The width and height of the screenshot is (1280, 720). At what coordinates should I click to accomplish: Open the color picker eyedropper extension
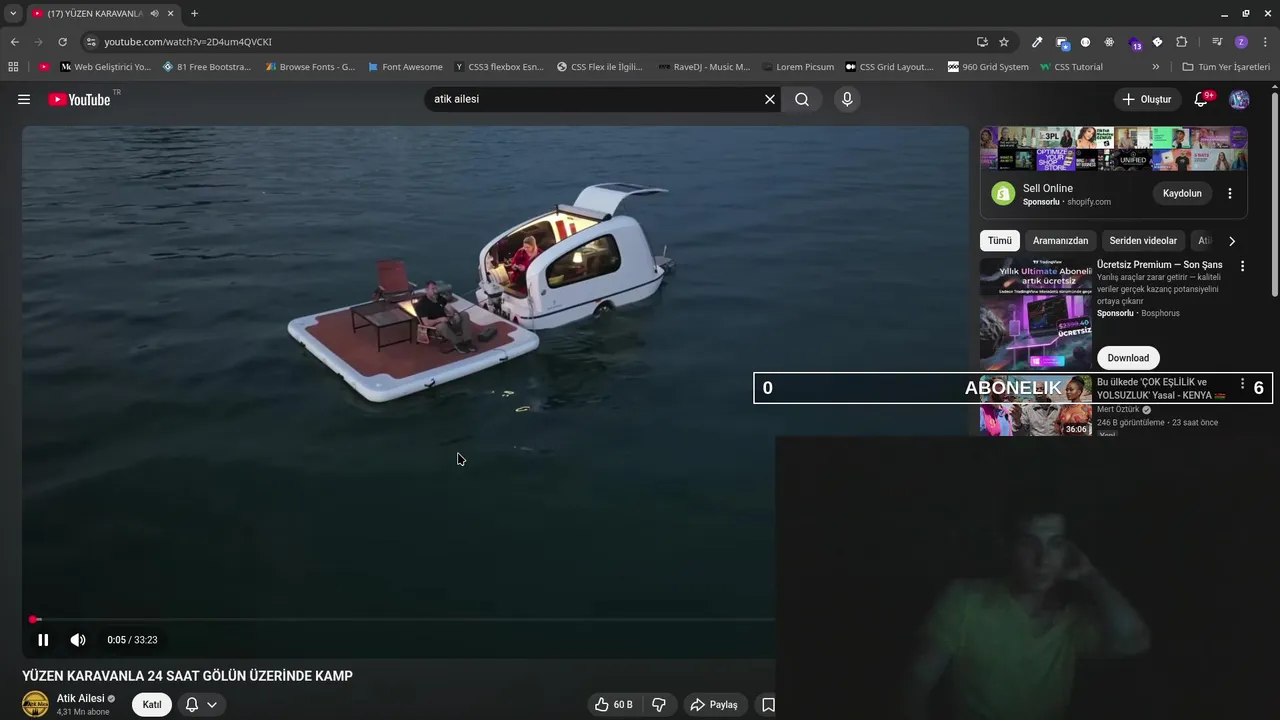1037,42
